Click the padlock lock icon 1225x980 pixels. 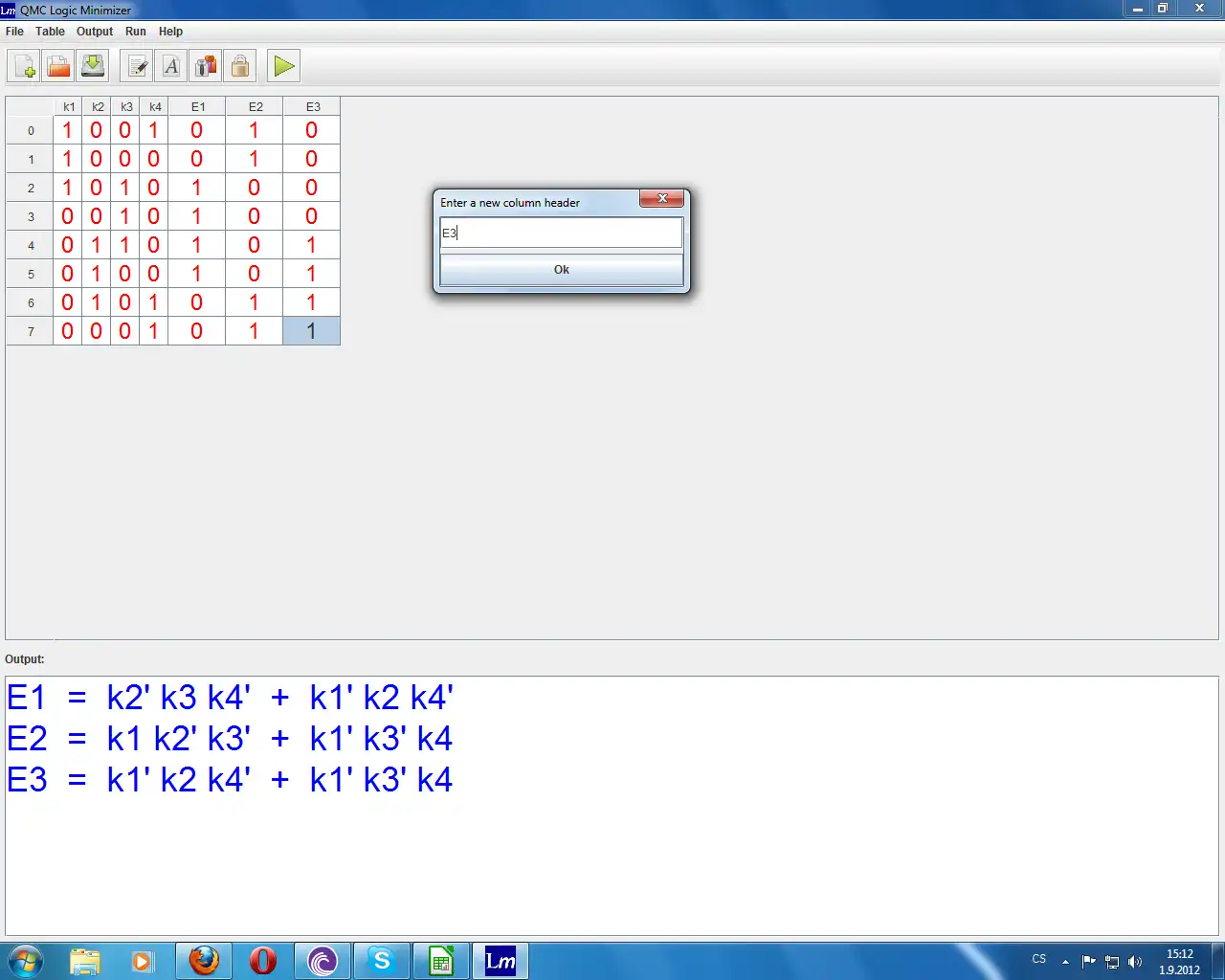240,66
